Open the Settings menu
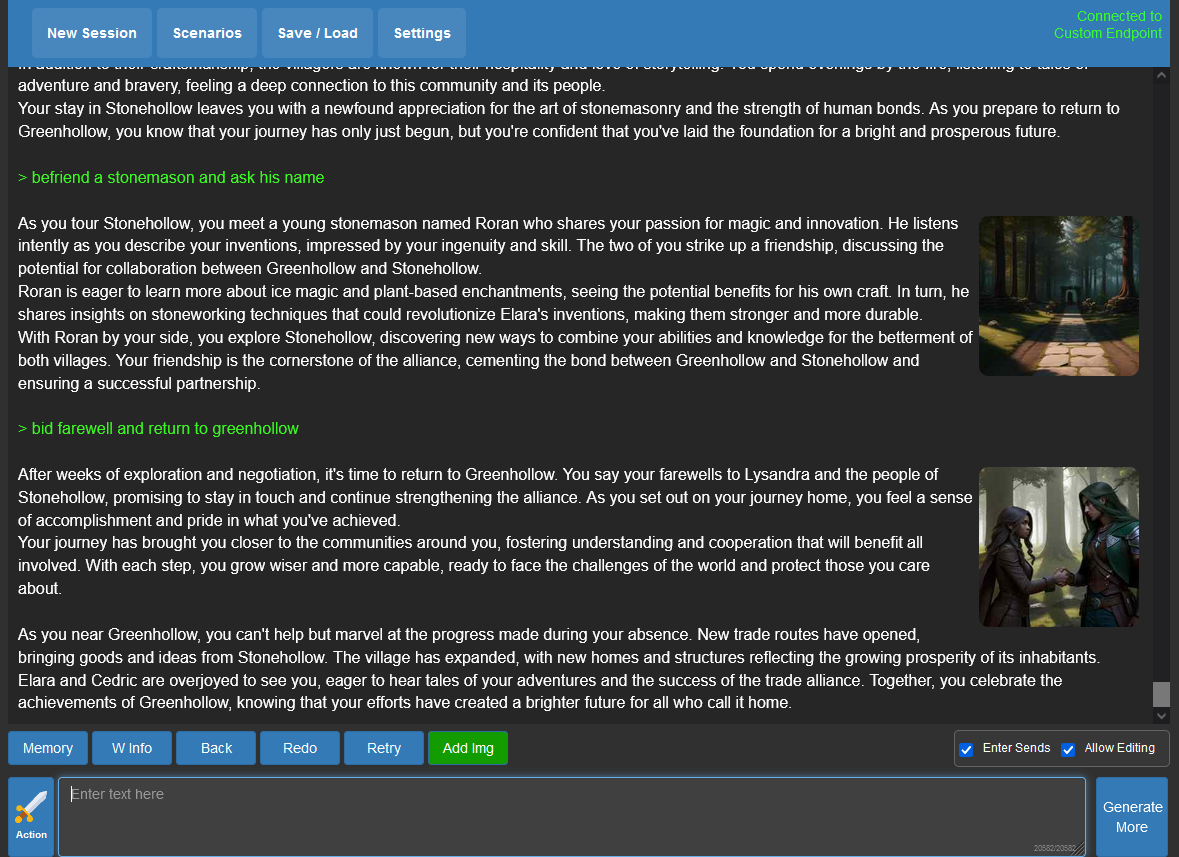Image resolution: width=1179 pixels, height=857 pixels. click(x=422, y=33)
